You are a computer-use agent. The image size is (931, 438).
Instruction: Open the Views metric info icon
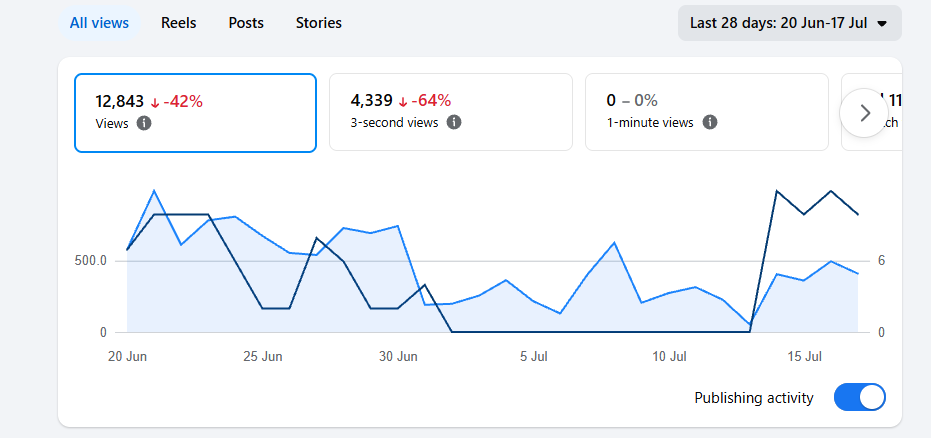point(144,123)
